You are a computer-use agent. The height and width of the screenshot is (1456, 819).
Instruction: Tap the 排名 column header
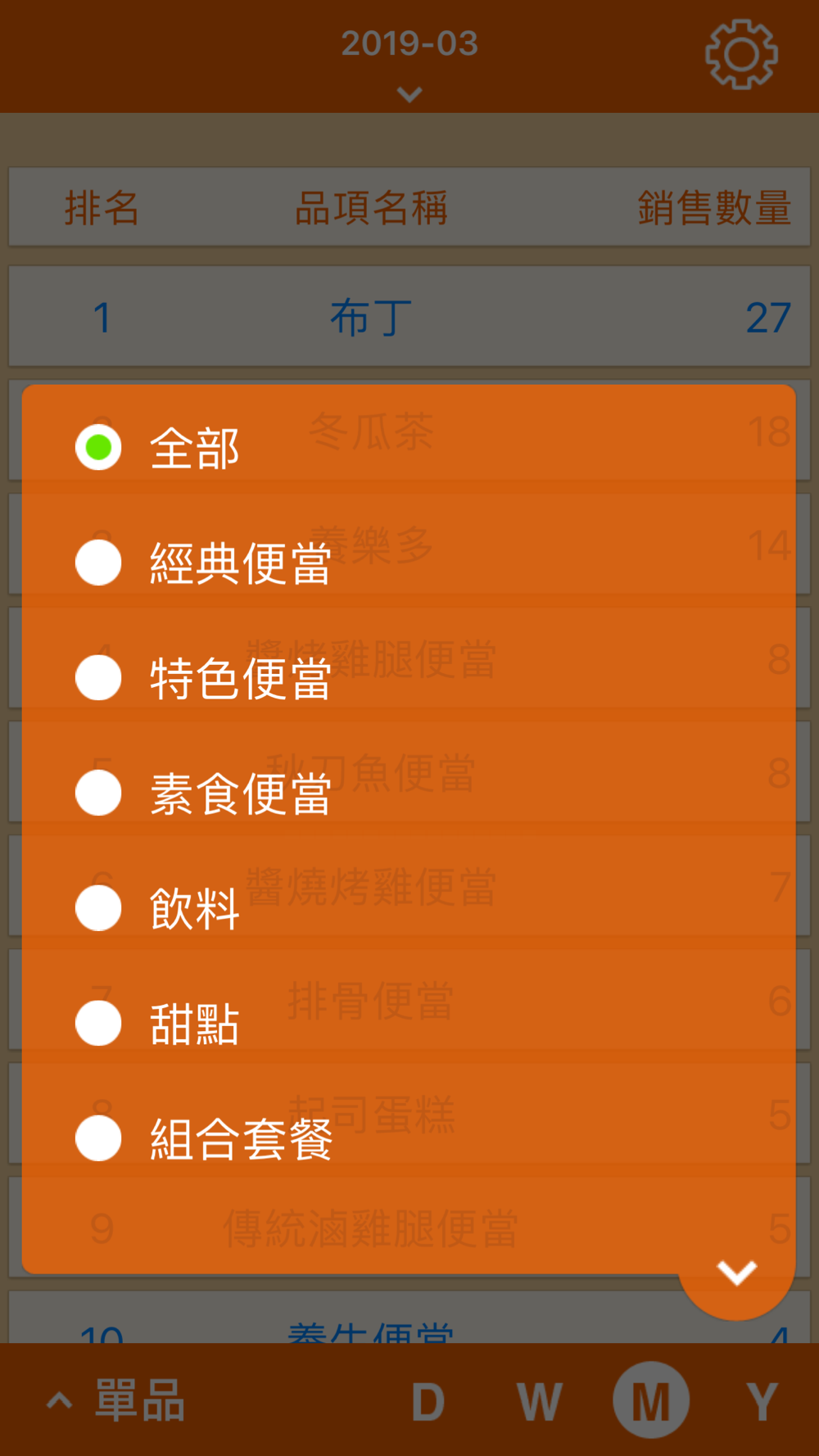point(102,208)
